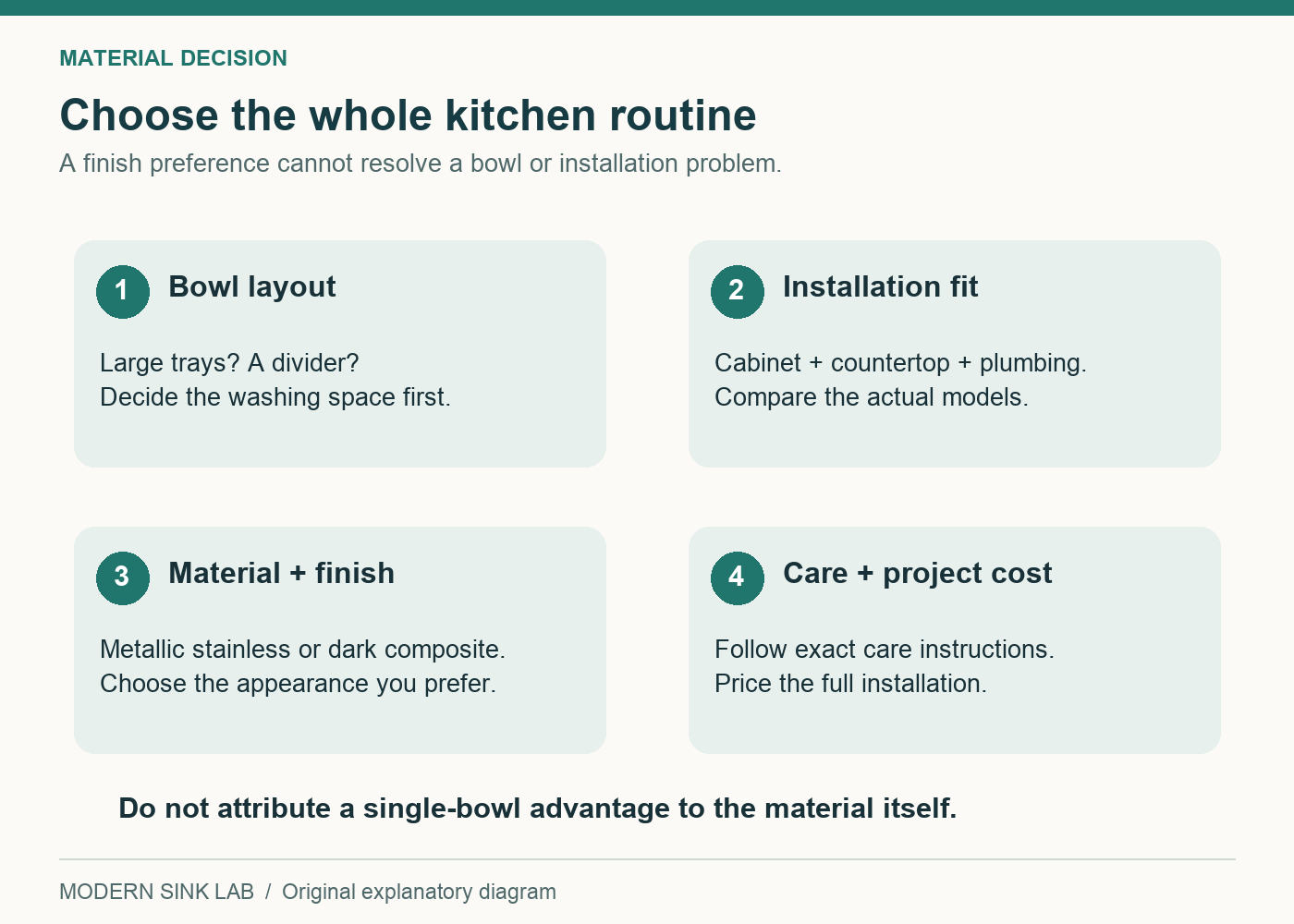Viewport: 1294px width, 924px height.
Task: Click "Follow exact care instructions." line
Action: [884, 650]
